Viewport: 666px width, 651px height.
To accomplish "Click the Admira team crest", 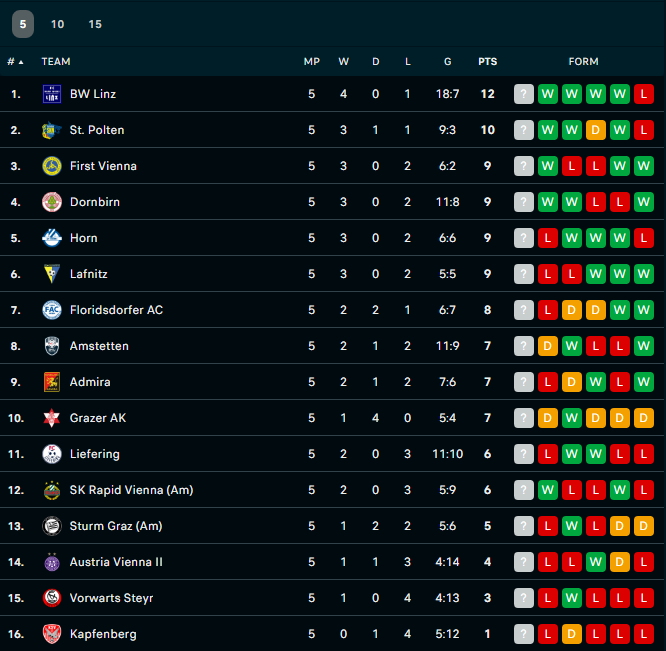I will click(52, 382).
